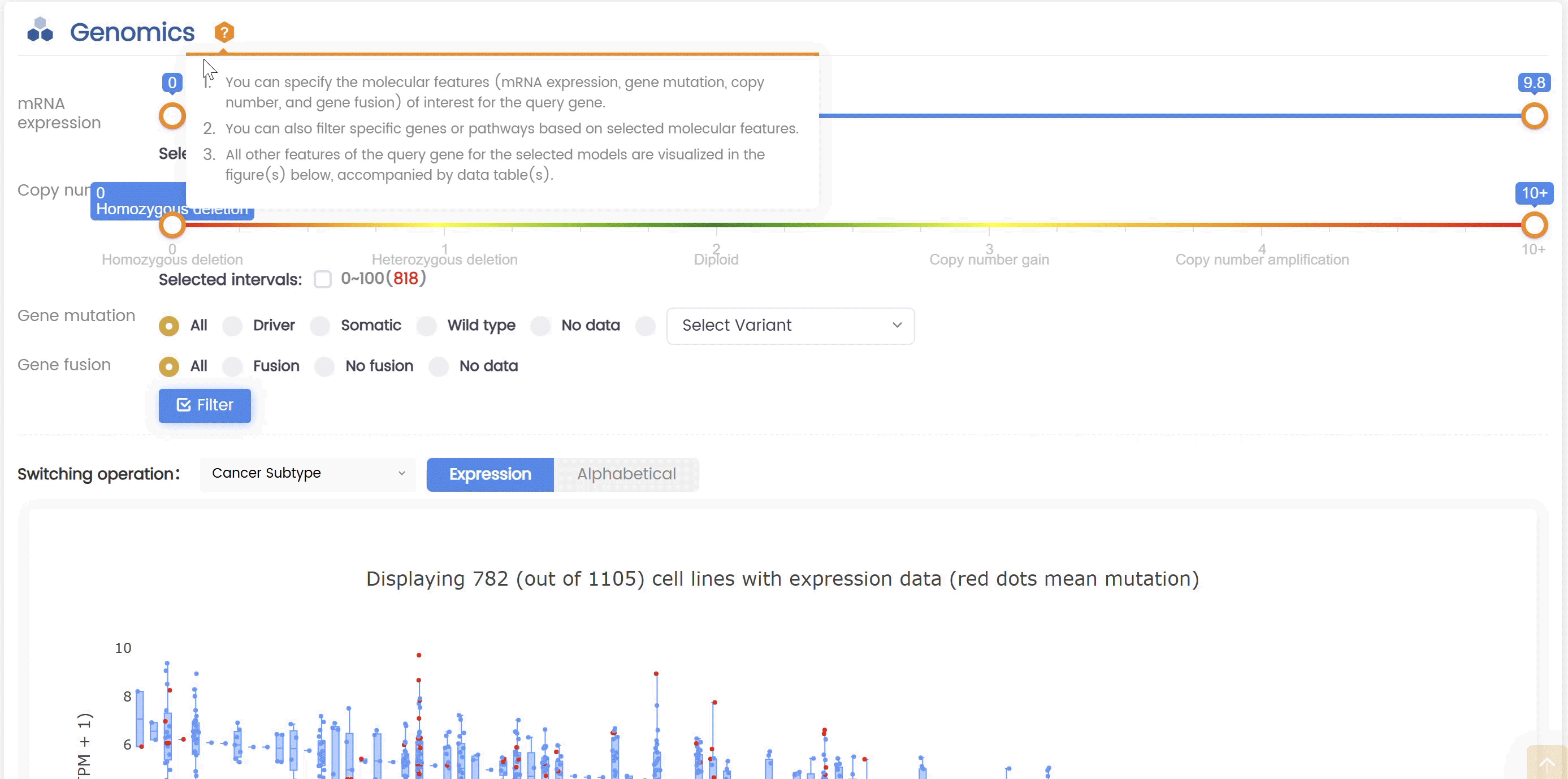Click the Genomics hexagon logo icon
Screen dimensions: 1568x779
(40, 31)
